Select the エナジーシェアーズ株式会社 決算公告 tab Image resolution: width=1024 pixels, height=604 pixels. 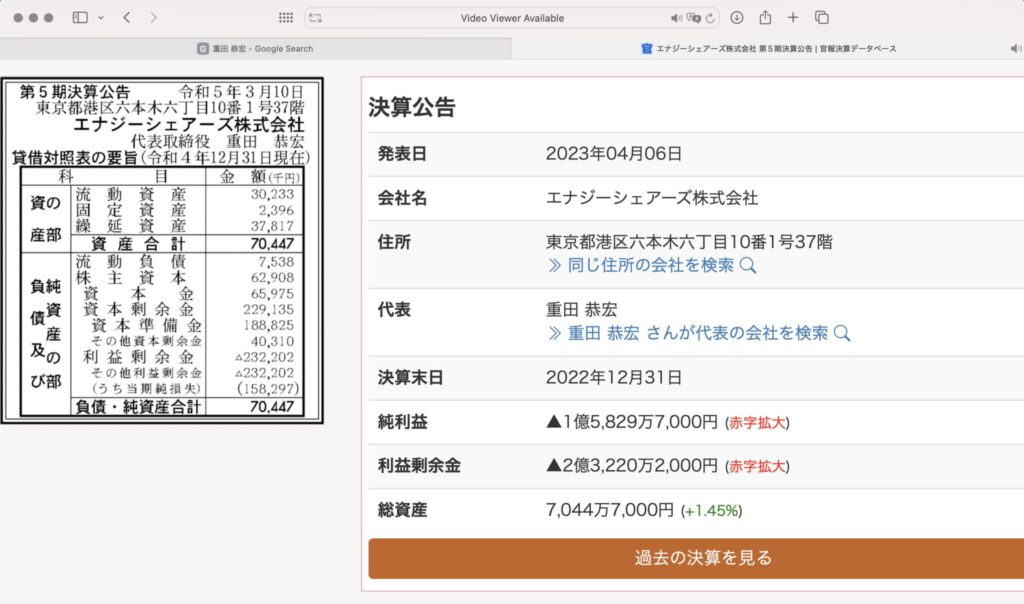click(768, 48)
